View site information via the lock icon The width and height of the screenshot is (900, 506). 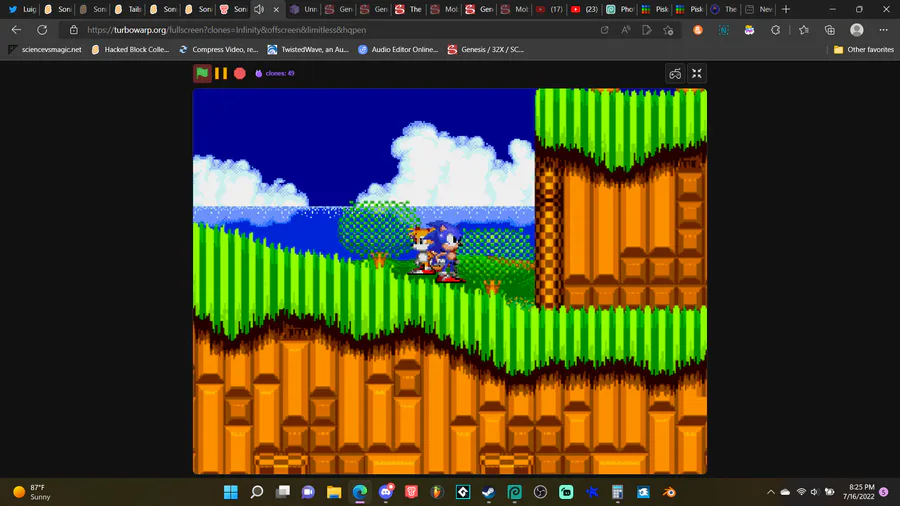point(73,30)
